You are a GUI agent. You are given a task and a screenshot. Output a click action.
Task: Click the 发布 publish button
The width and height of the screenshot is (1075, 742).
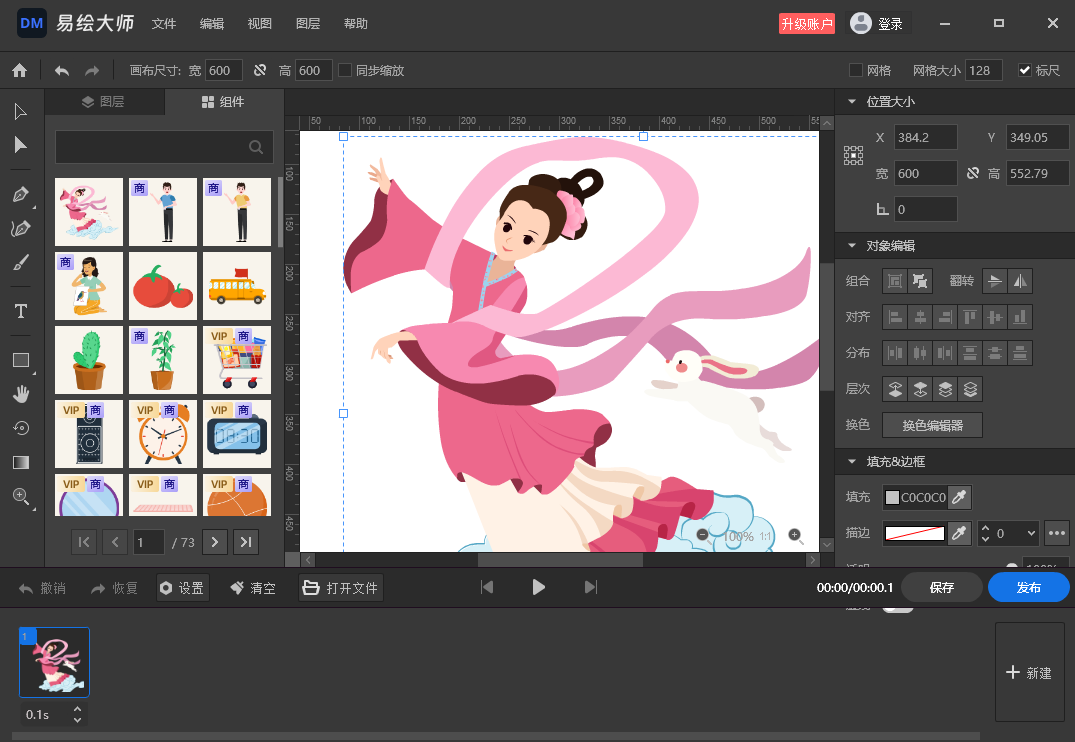click(x=1028, y=587)
